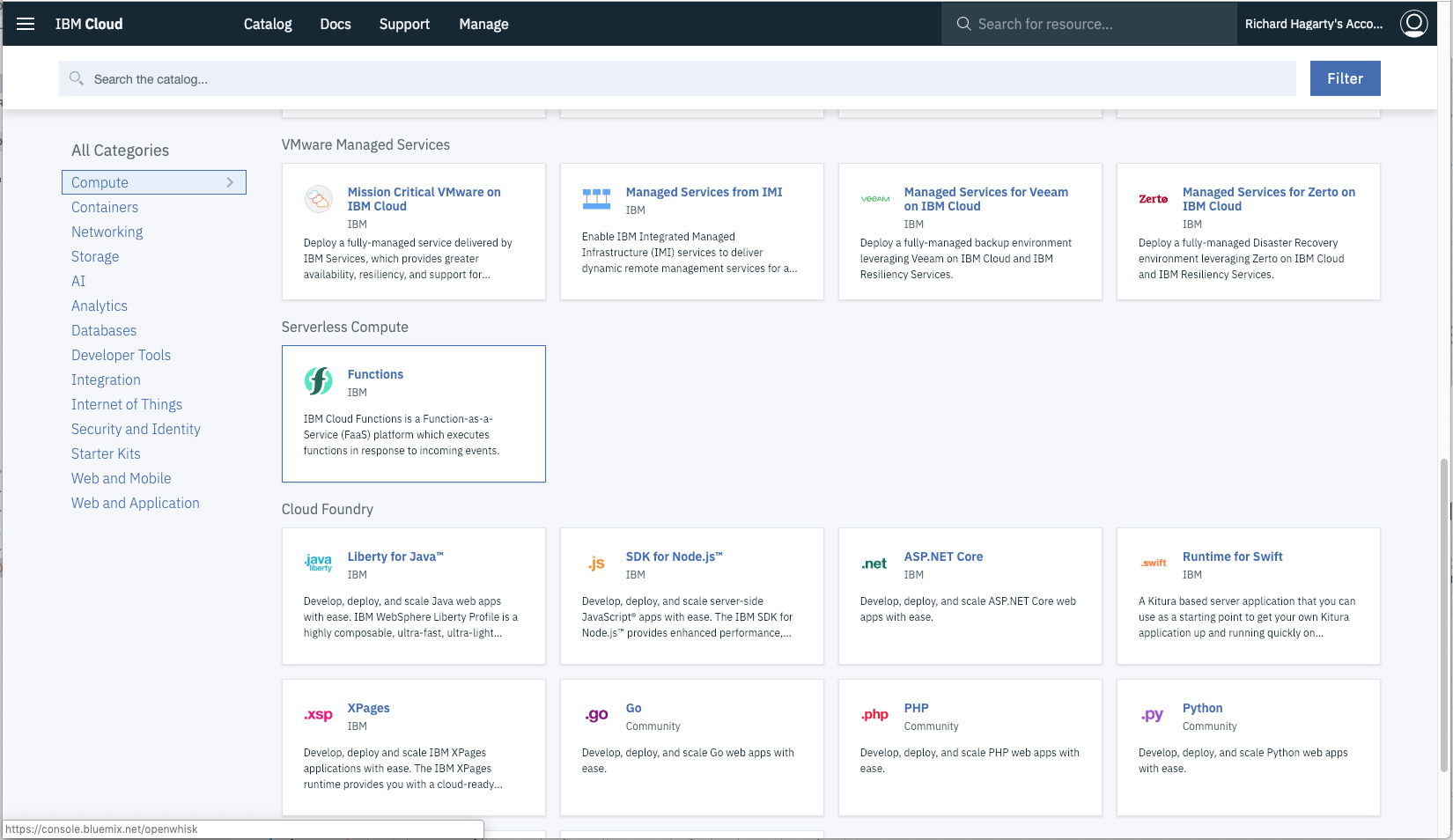Go to IBM Cloud home
This screenshot has width=1453, height=840.
(89, 24)
